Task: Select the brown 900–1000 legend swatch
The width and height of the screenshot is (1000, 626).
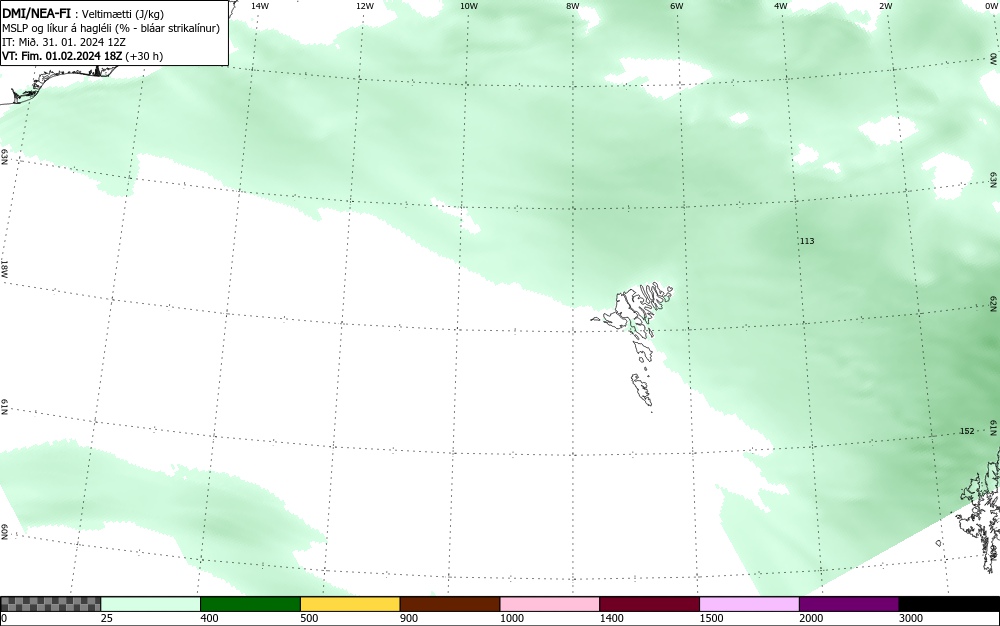Action: point(450,604)
